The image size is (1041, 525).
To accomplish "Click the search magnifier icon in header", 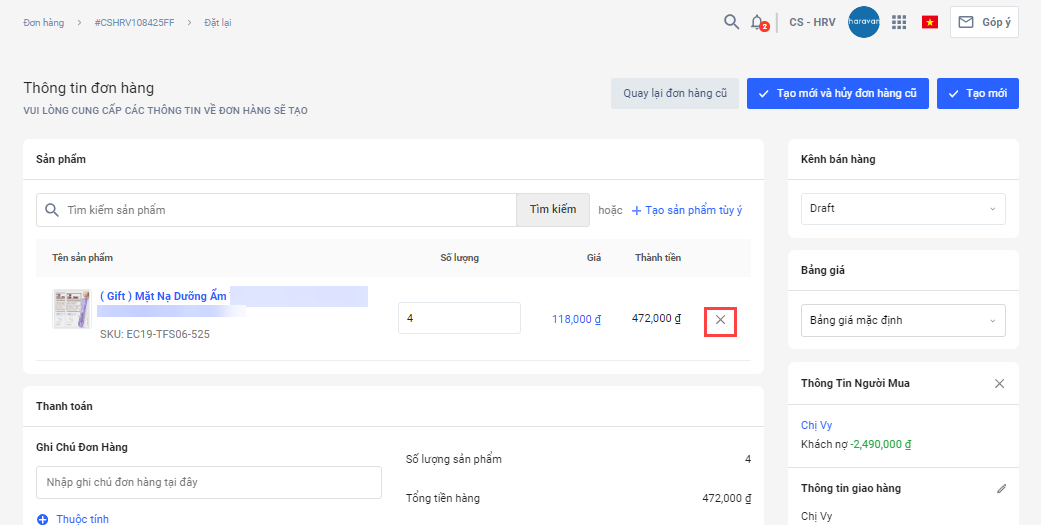I will coord(732,22).
